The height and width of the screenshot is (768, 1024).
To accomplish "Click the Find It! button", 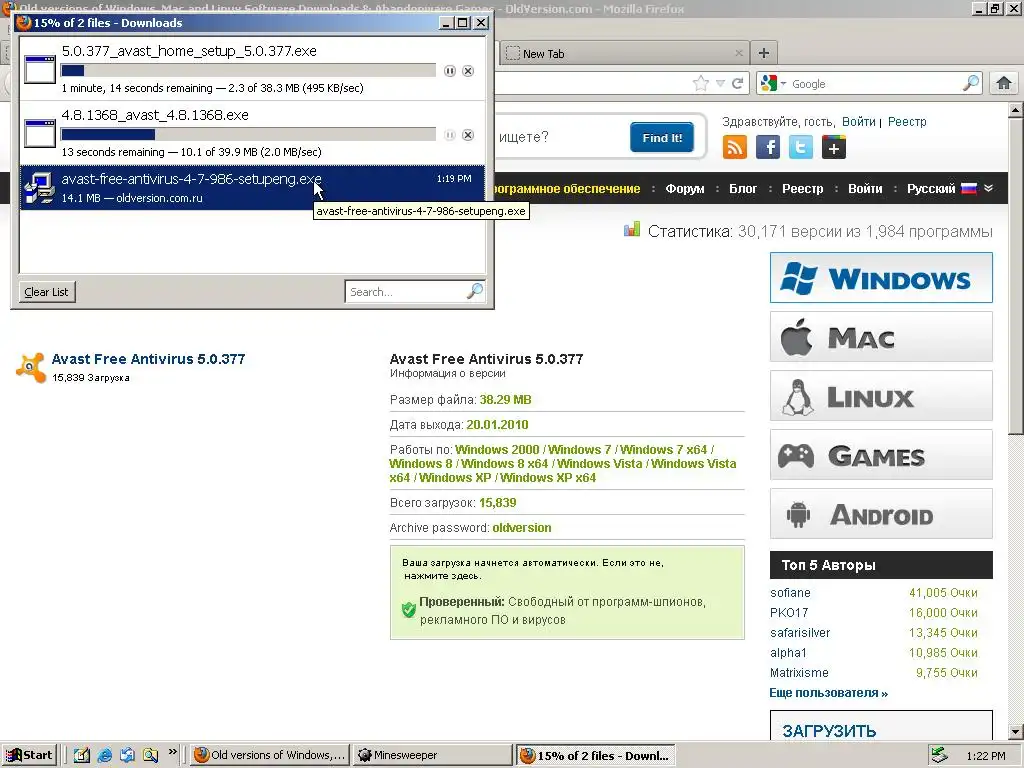I will (662, 137).
